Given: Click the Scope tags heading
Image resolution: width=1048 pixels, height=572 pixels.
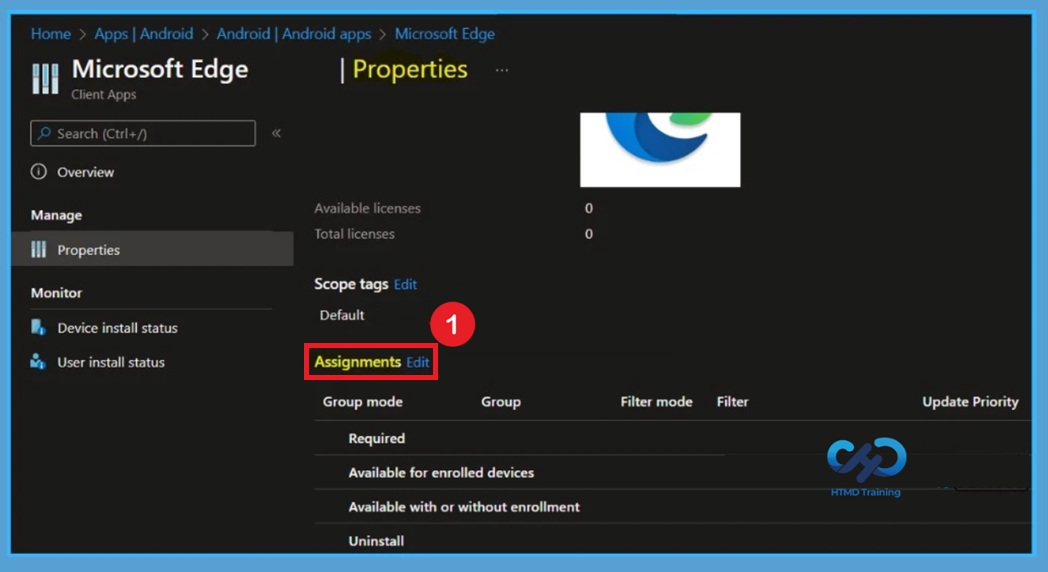Looking at the screenshot, I should pos(351,284).
